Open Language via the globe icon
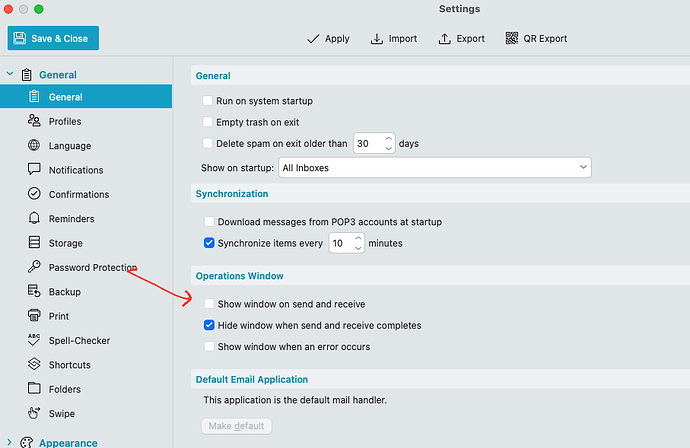The height and width of the screenshot is (448, 690). [34, 145]
